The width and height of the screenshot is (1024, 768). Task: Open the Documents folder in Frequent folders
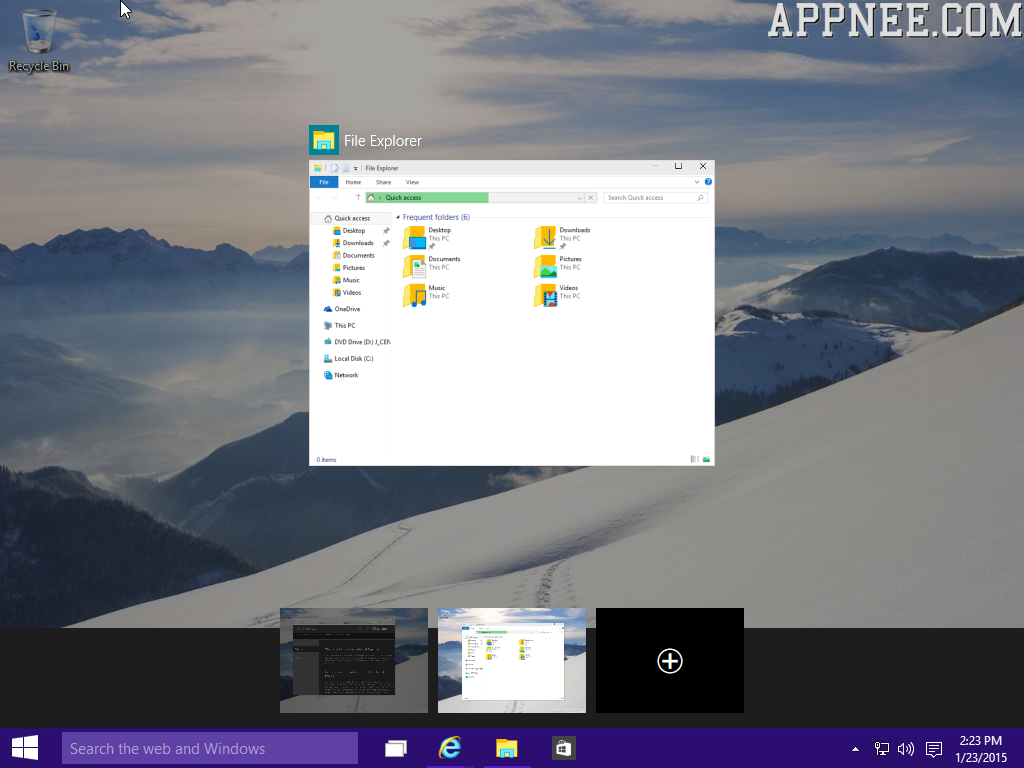[432, 266]
